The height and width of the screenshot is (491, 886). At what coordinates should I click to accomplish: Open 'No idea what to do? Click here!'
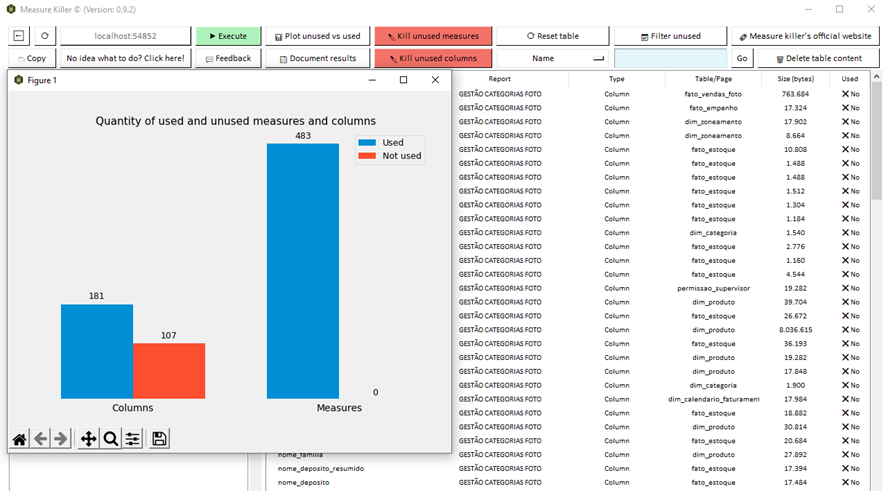[125, 58]
